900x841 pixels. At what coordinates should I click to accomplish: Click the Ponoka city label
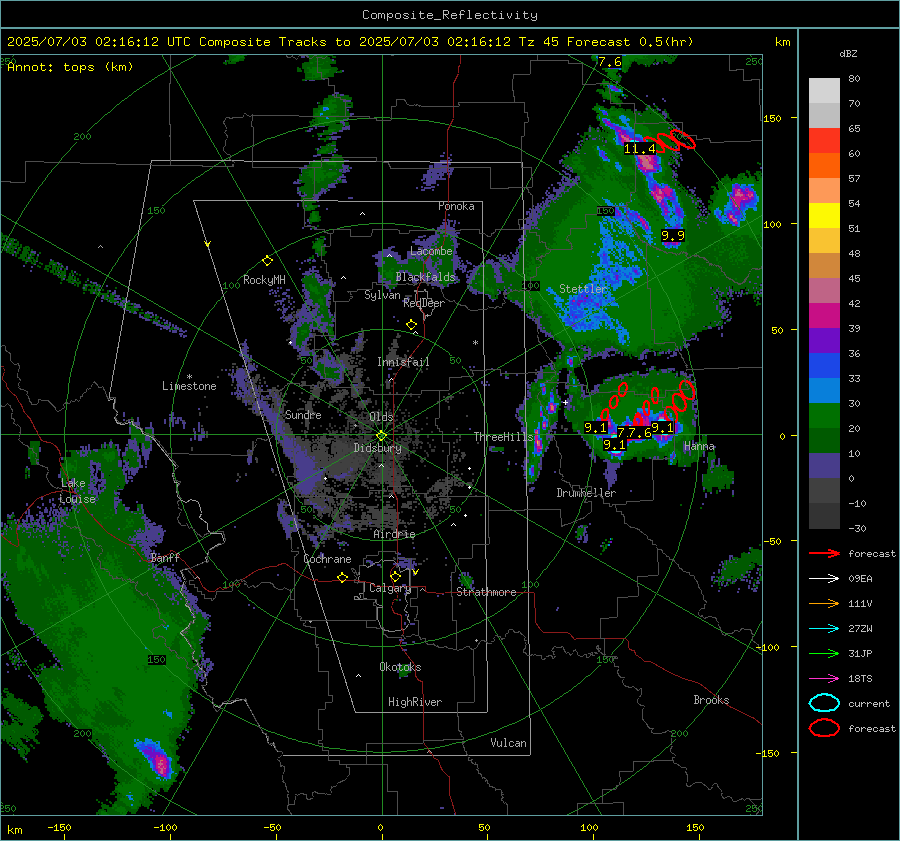tap(456, 206)
